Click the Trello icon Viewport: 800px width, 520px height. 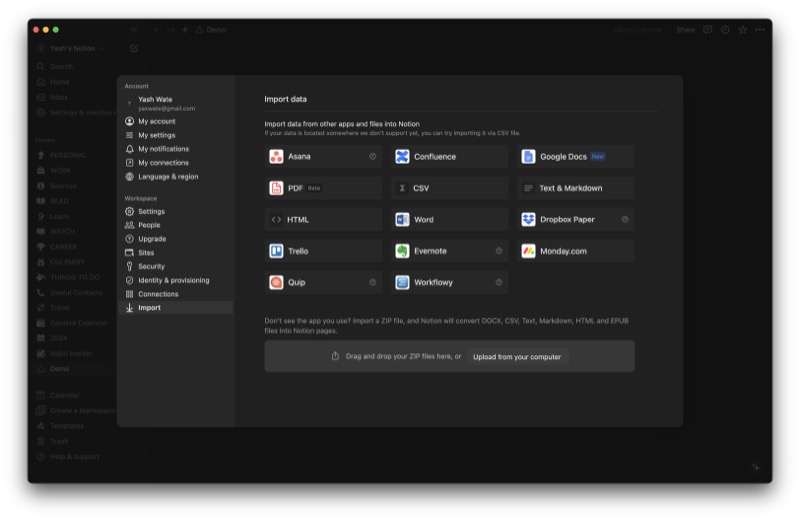[x=276, y=251]
